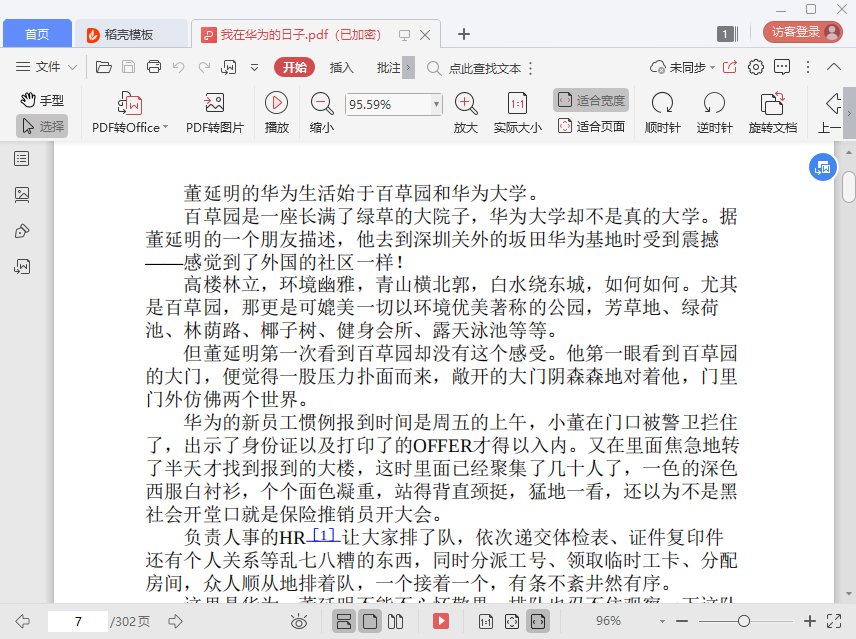
Task: Decrease zoom with minus button
Action: click(682, 621)
